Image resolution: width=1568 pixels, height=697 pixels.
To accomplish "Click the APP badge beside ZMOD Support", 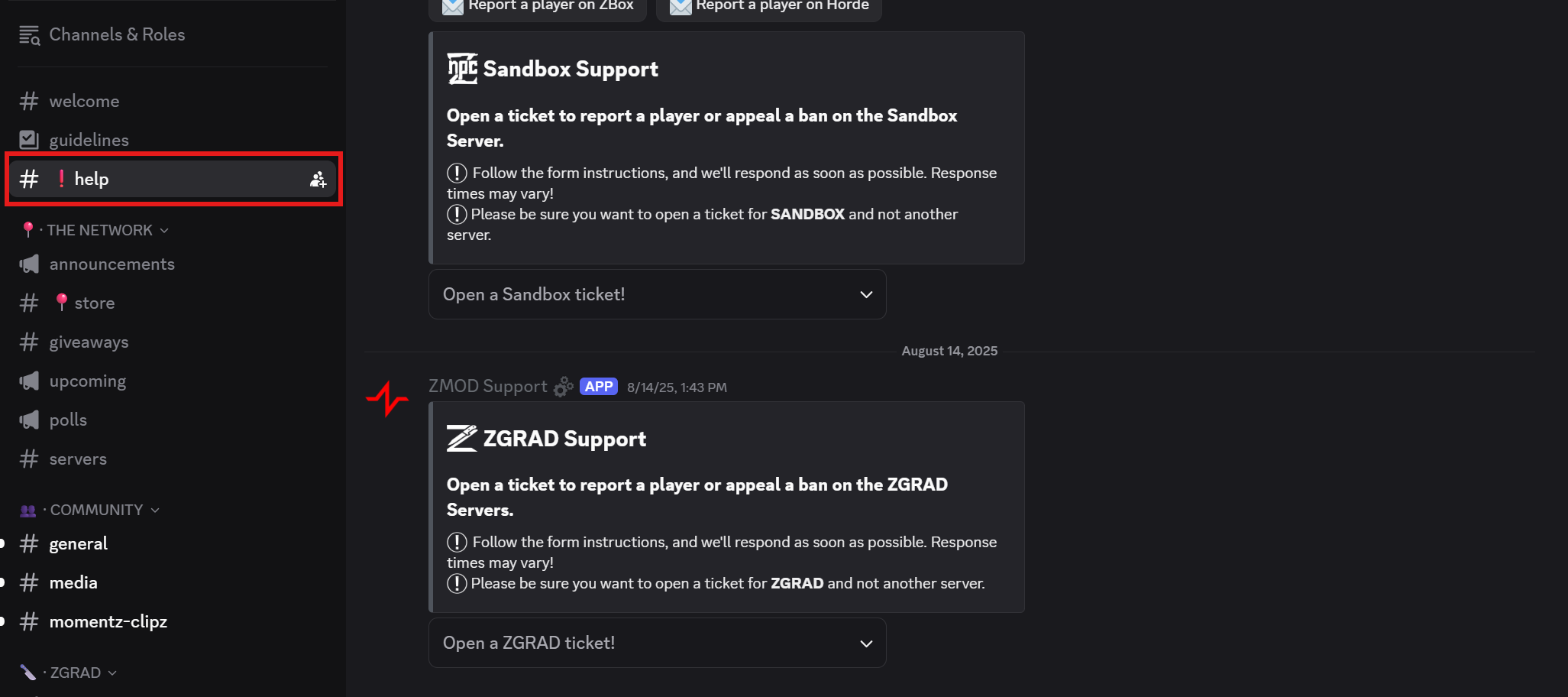I will [598, 387].
